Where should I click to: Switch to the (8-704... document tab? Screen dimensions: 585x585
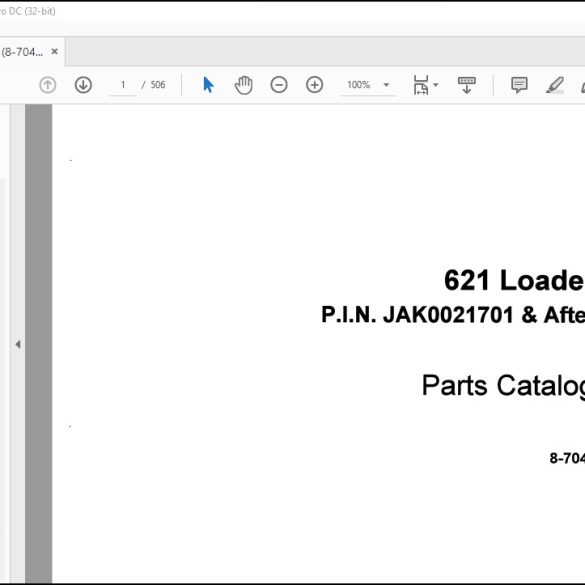point(32,51)
